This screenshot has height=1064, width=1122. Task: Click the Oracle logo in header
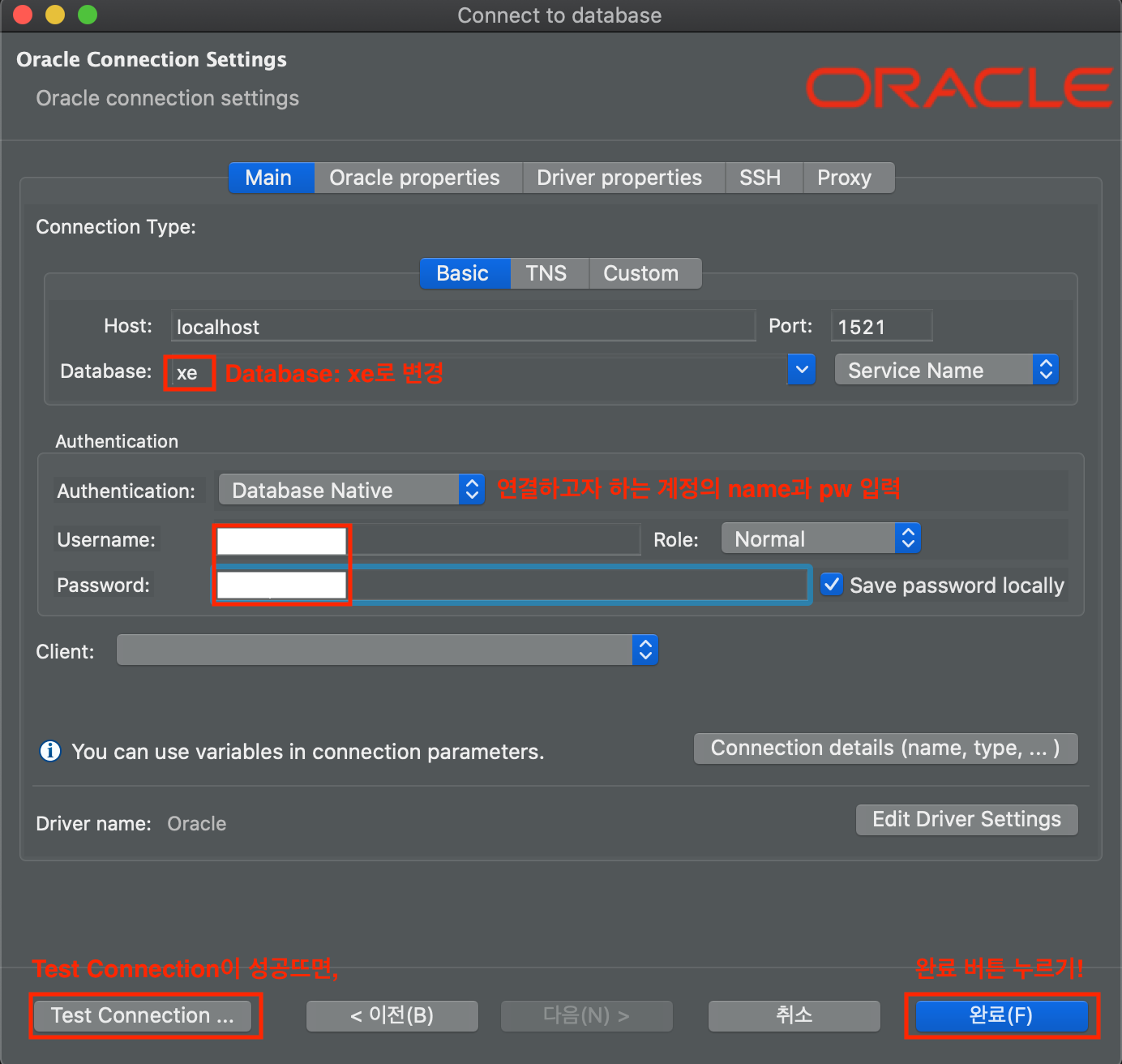pyautogui.click(x=958, y=88)
